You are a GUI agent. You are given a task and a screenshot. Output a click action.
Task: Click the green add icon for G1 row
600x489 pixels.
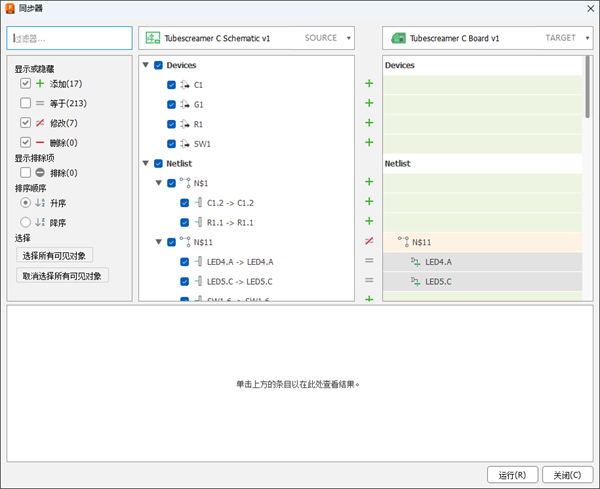[369, 103]
